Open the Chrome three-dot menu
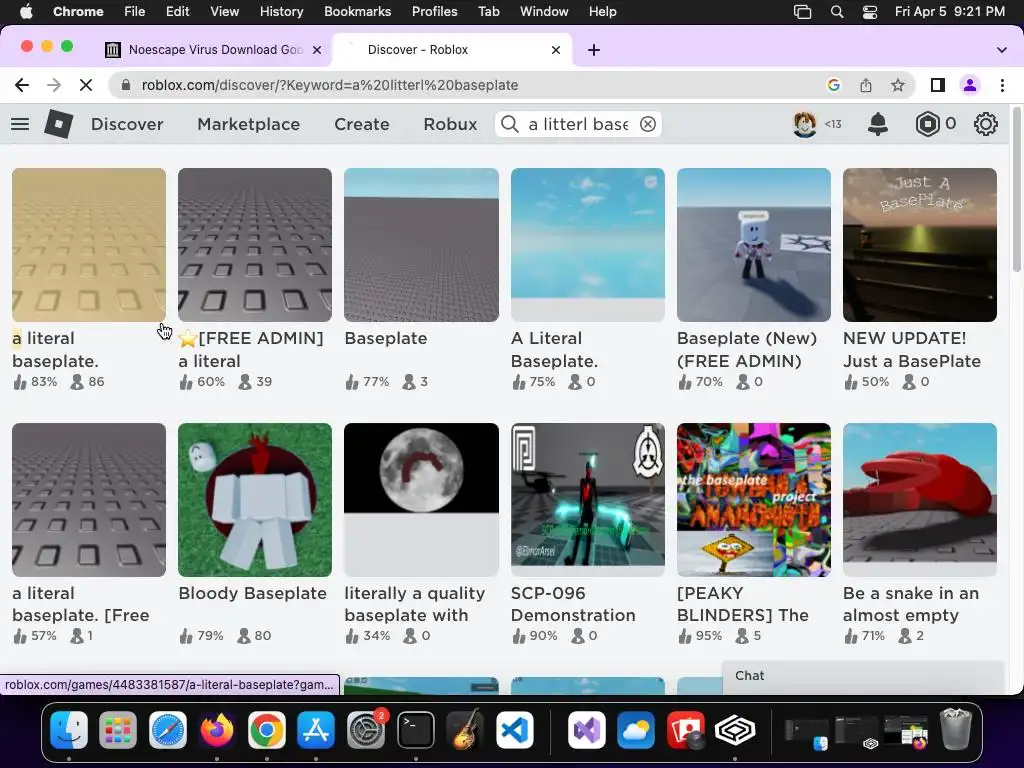 pyautogui.click(x=1002, y=85)
